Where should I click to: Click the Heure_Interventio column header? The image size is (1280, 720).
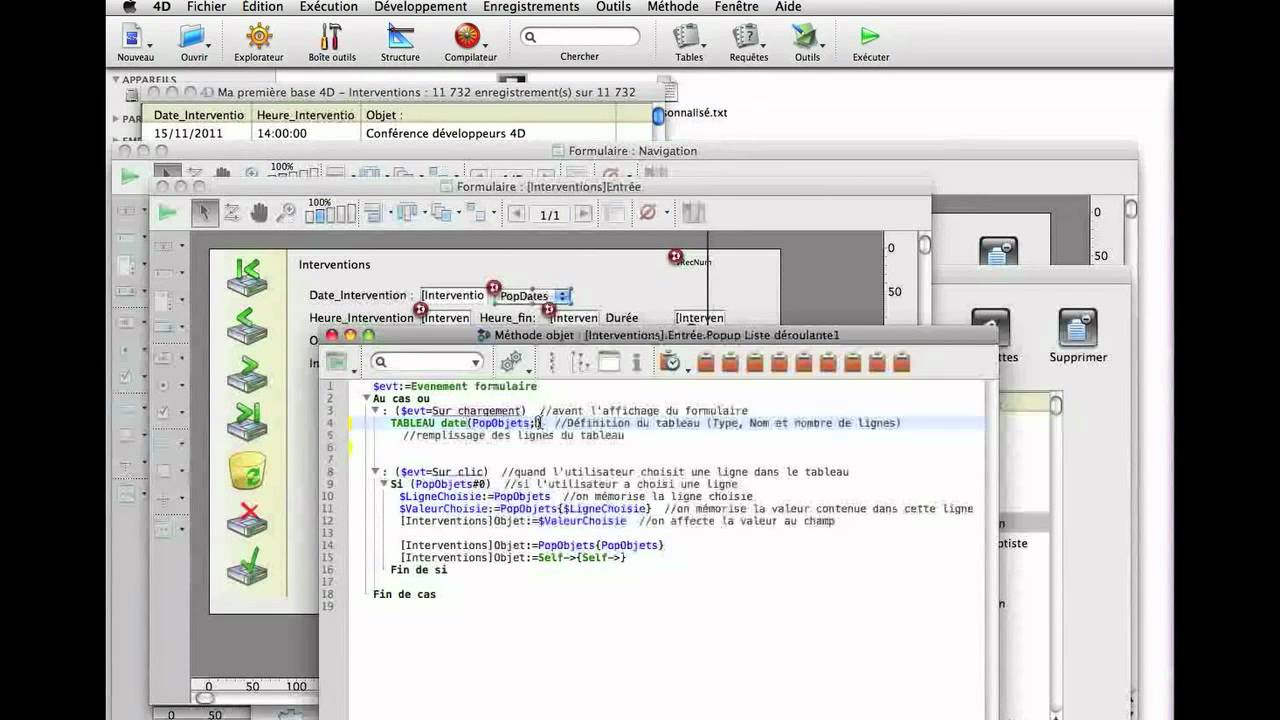[305, 115]
